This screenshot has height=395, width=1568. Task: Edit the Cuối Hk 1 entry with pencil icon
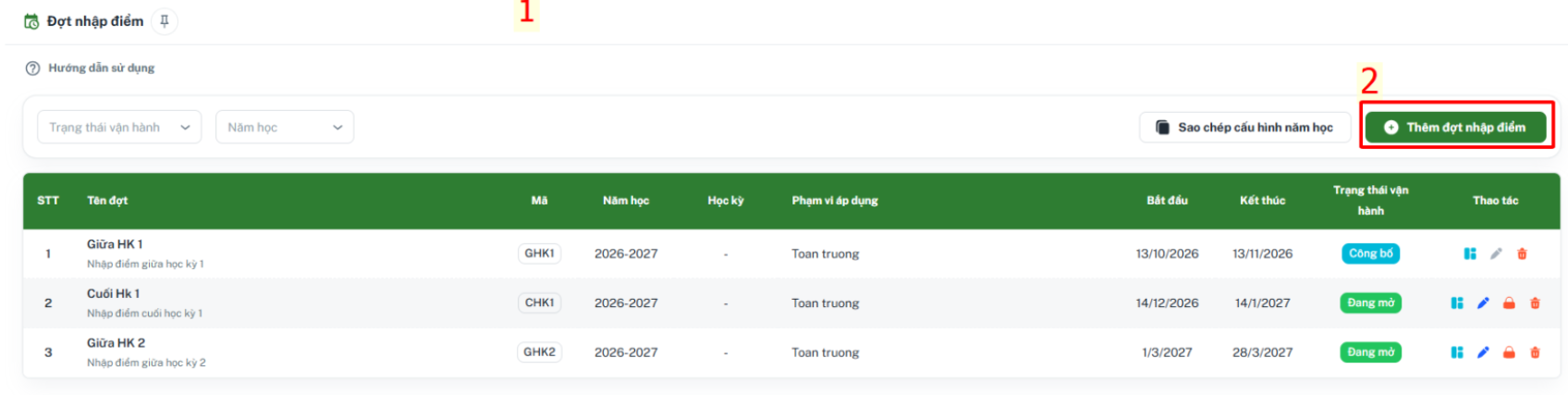pos(1483,302)
